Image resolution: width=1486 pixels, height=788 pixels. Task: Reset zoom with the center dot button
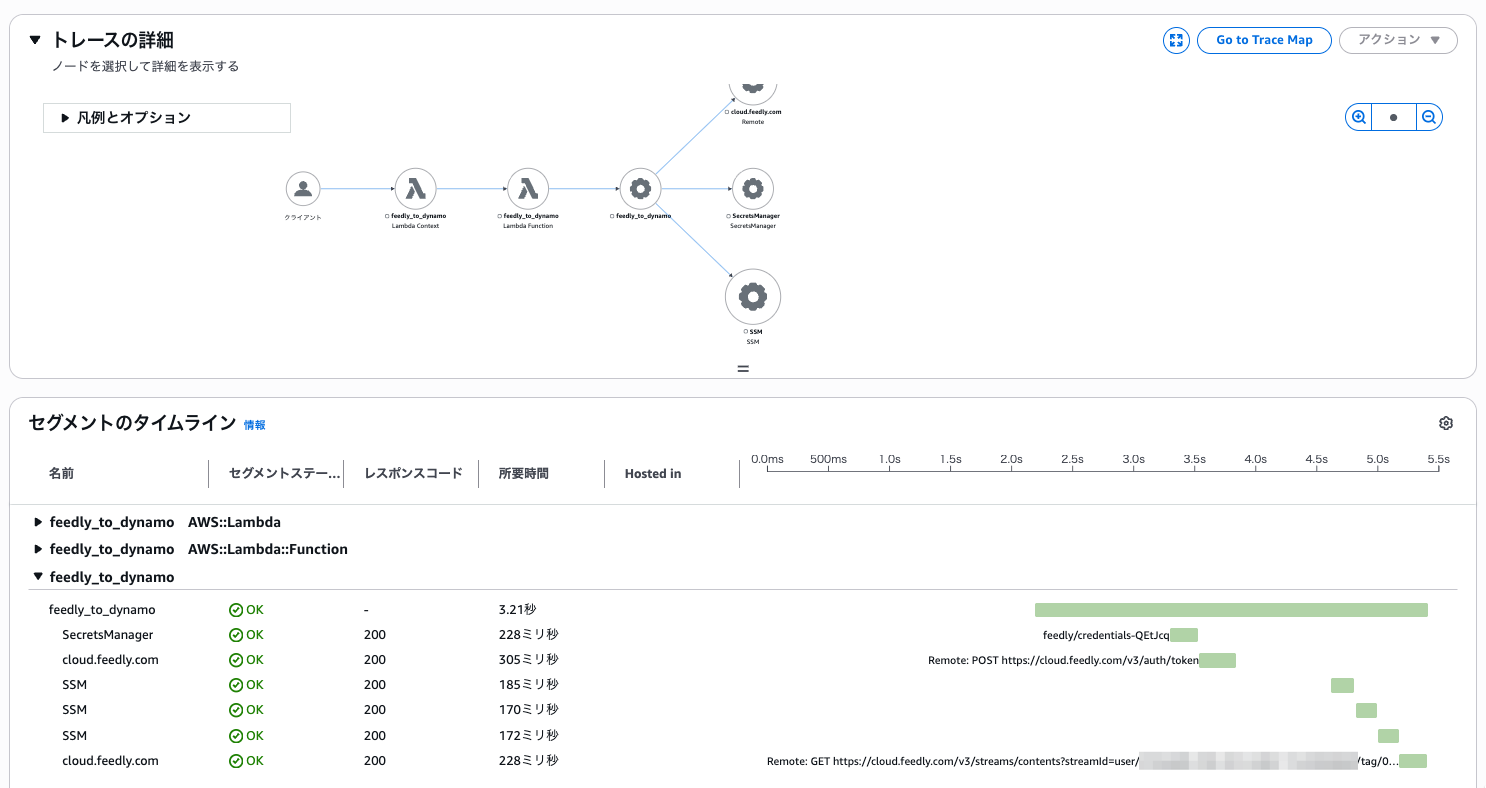click(1394, 117)
